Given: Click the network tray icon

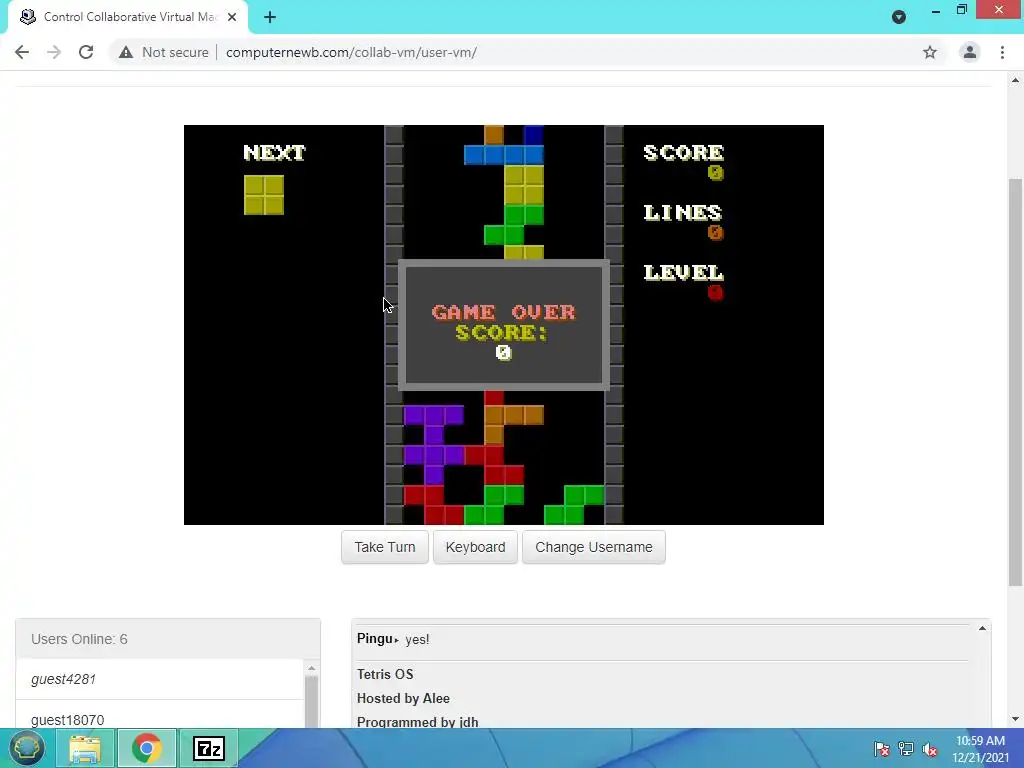Looking at the screenshot, I should pyautogui.click(x=906, y=749).
